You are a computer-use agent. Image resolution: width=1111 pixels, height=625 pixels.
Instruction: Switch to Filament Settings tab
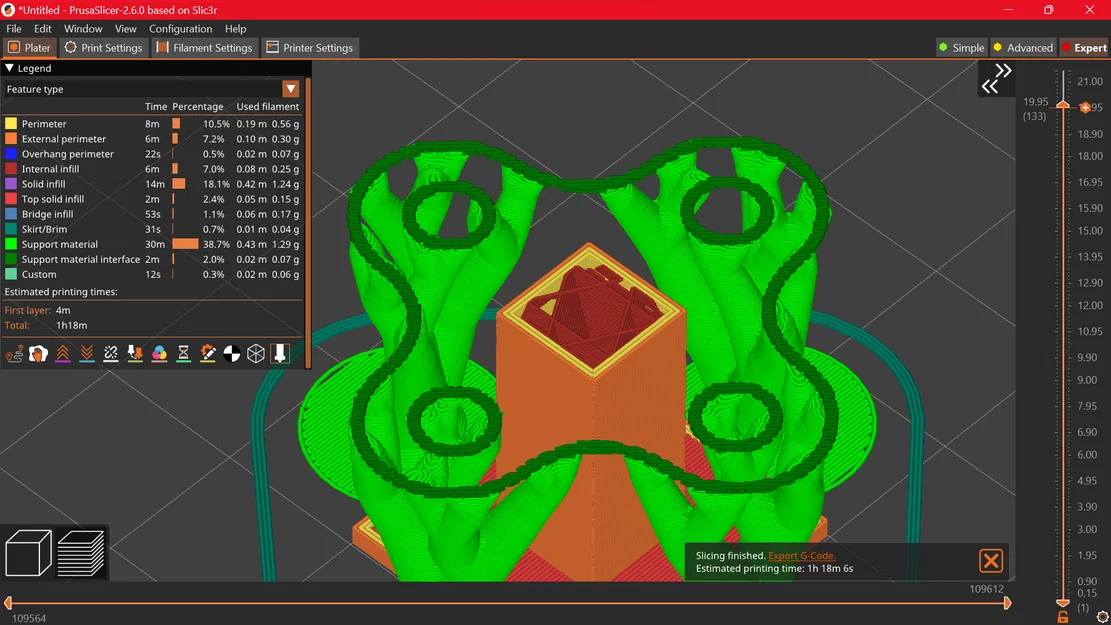click(x=204, y=47)
